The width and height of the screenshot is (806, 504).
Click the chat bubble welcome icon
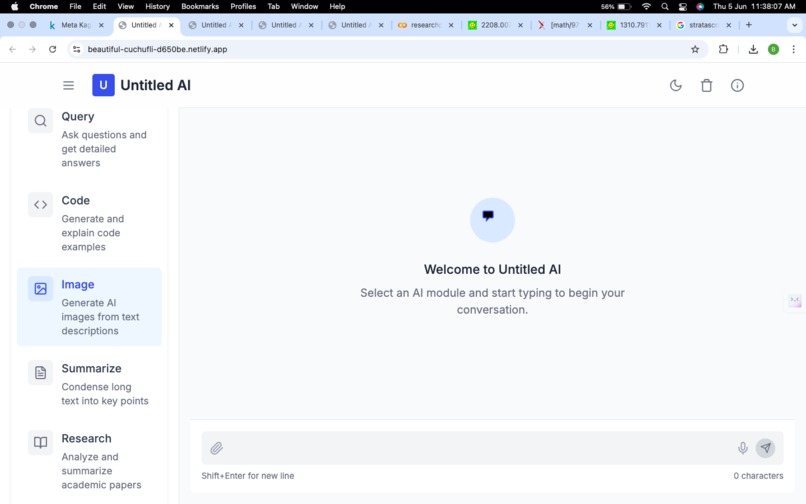[x=492, y=220]
